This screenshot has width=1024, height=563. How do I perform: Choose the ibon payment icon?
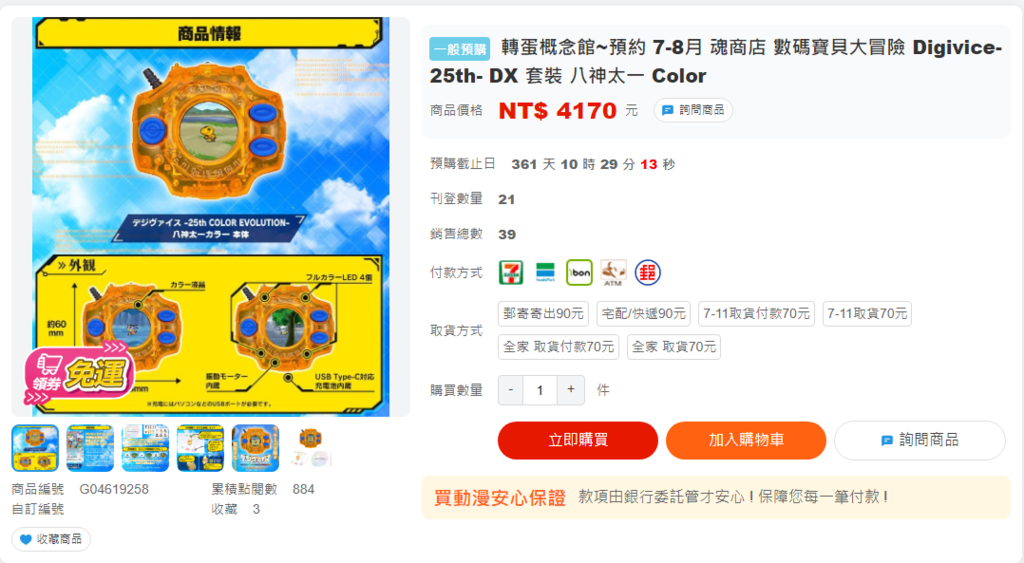579,272
